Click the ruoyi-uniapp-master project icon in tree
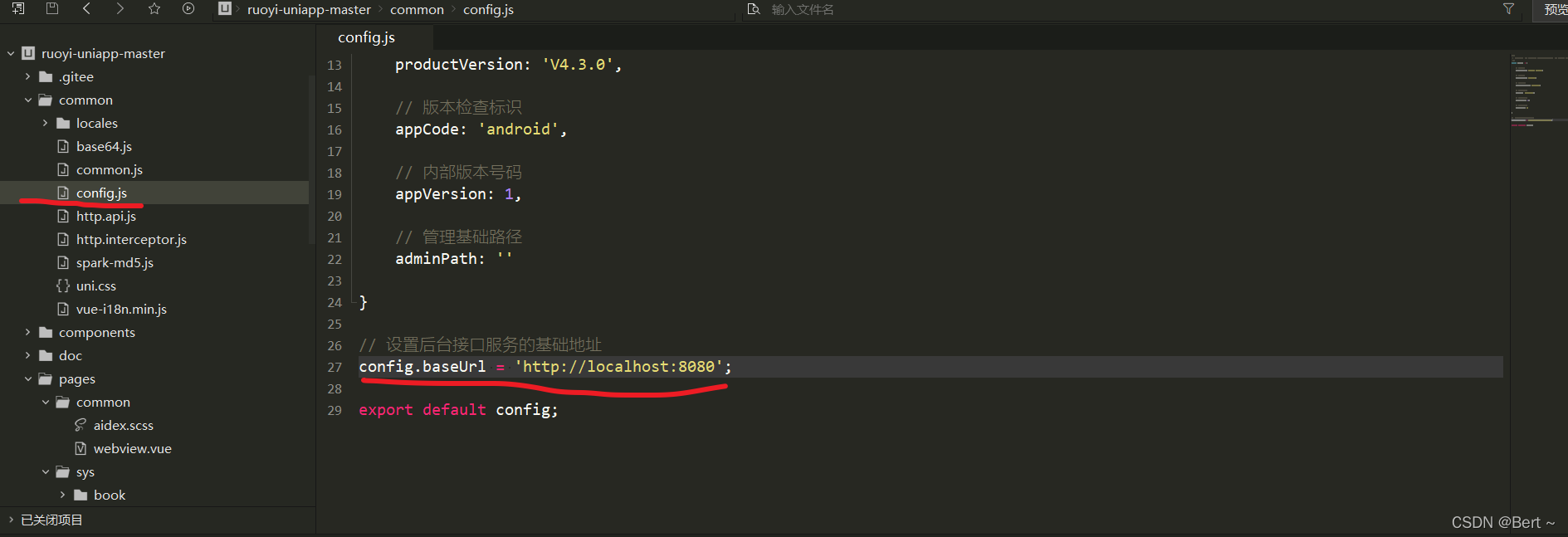This screenshot has height=537, width=1568. (x=28, y=53)
